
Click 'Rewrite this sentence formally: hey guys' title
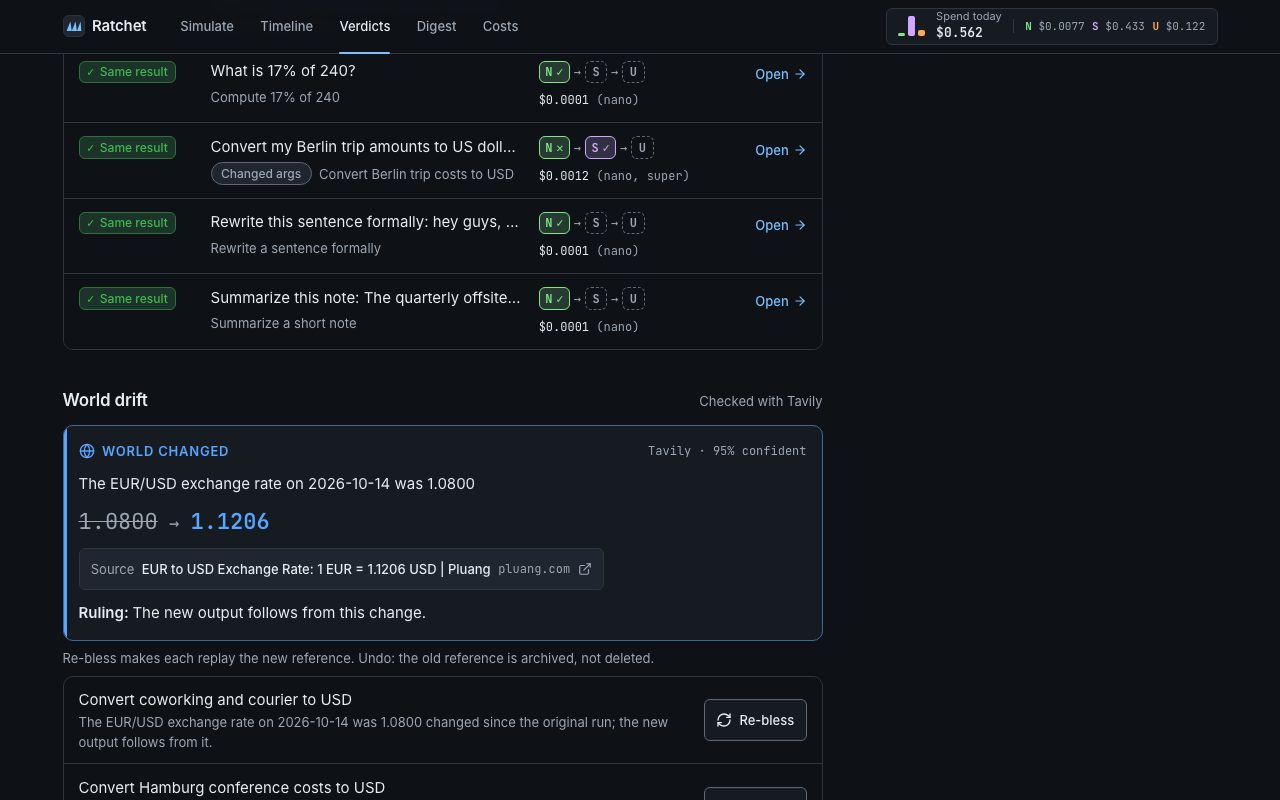pos(365,222)
